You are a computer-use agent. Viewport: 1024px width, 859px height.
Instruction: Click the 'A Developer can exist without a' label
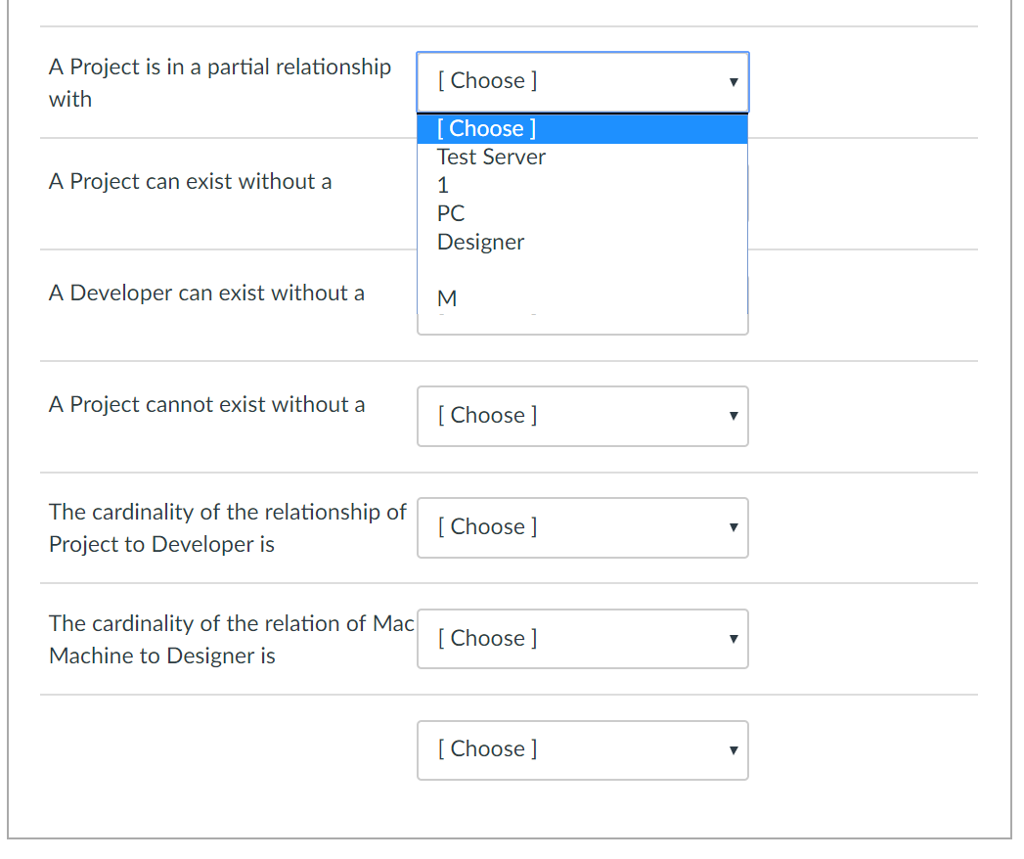tap(206, 293)
